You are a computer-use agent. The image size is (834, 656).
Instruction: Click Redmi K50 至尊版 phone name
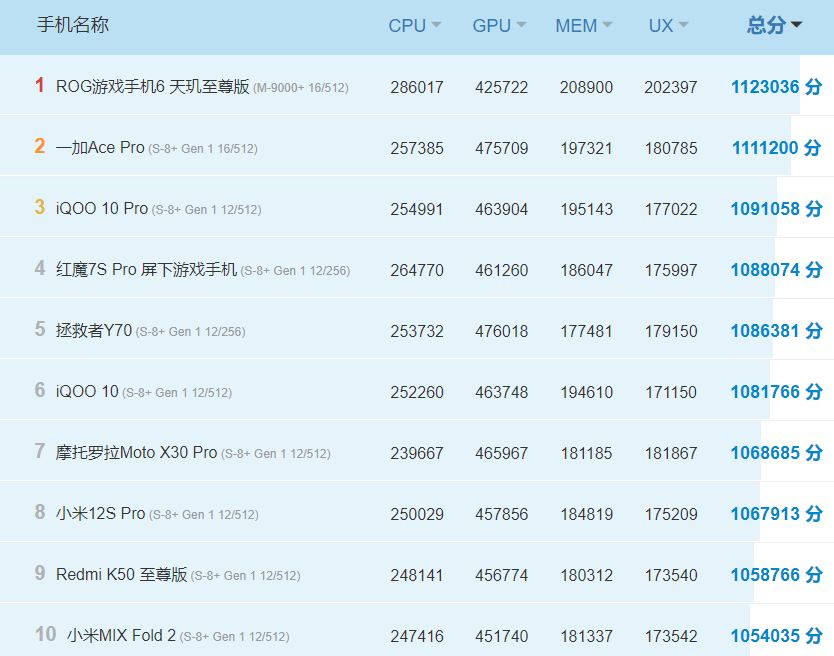(121, 575)
